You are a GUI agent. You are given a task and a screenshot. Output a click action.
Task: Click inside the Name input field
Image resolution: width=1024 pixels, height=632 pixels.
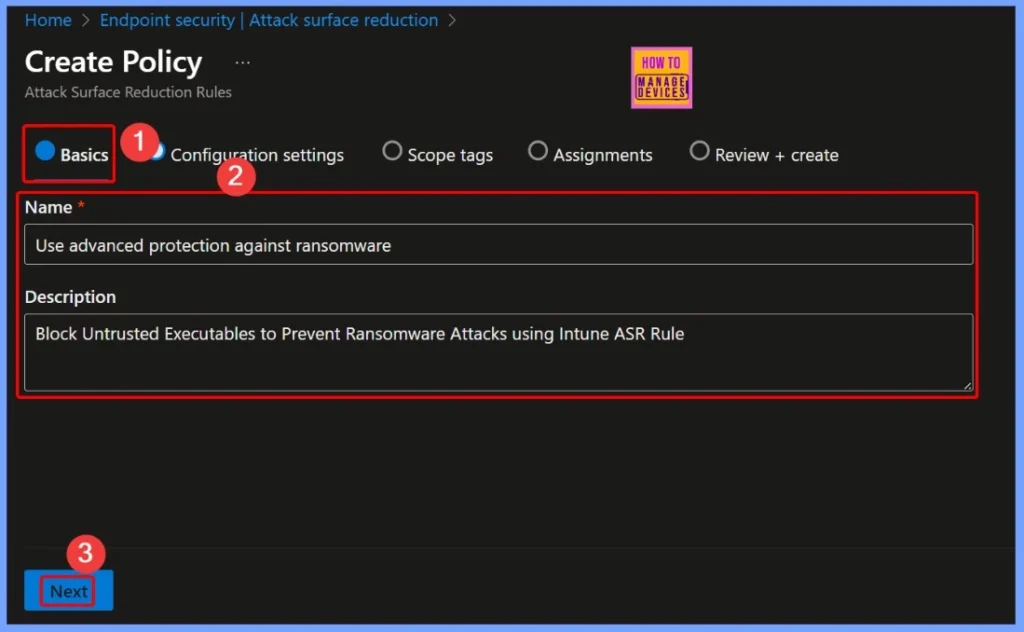500,244
